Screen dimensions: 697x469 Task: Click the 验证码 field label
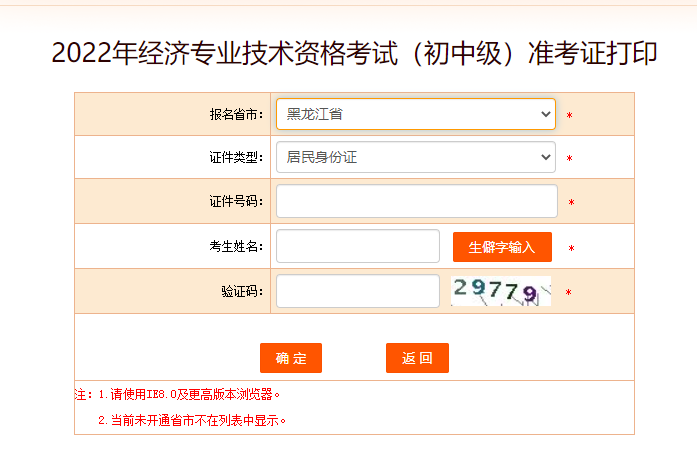click(x=242, y=291)
